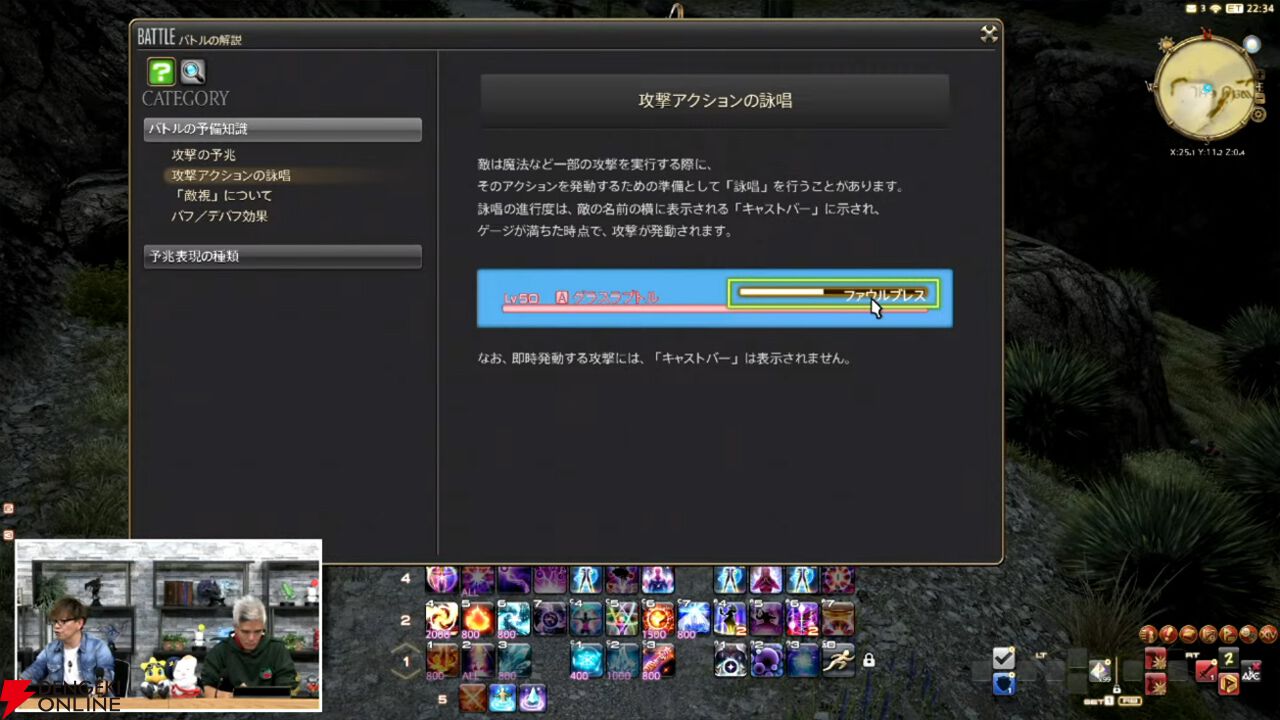The width and height of the screenshot is (1280, 720).
Task: Cycle hotbar 1 down with the lower chevron
Action: [x=406, y=672]
